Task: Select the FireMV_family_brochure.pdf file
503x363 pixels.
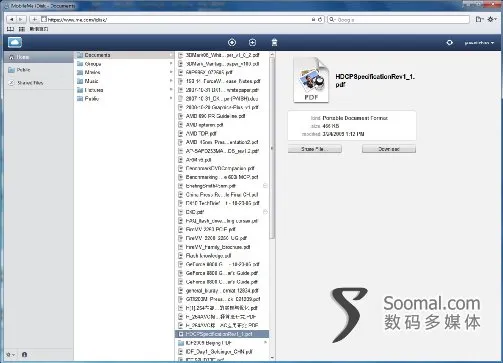Action: pyautogui.click(x=222, y=247)
